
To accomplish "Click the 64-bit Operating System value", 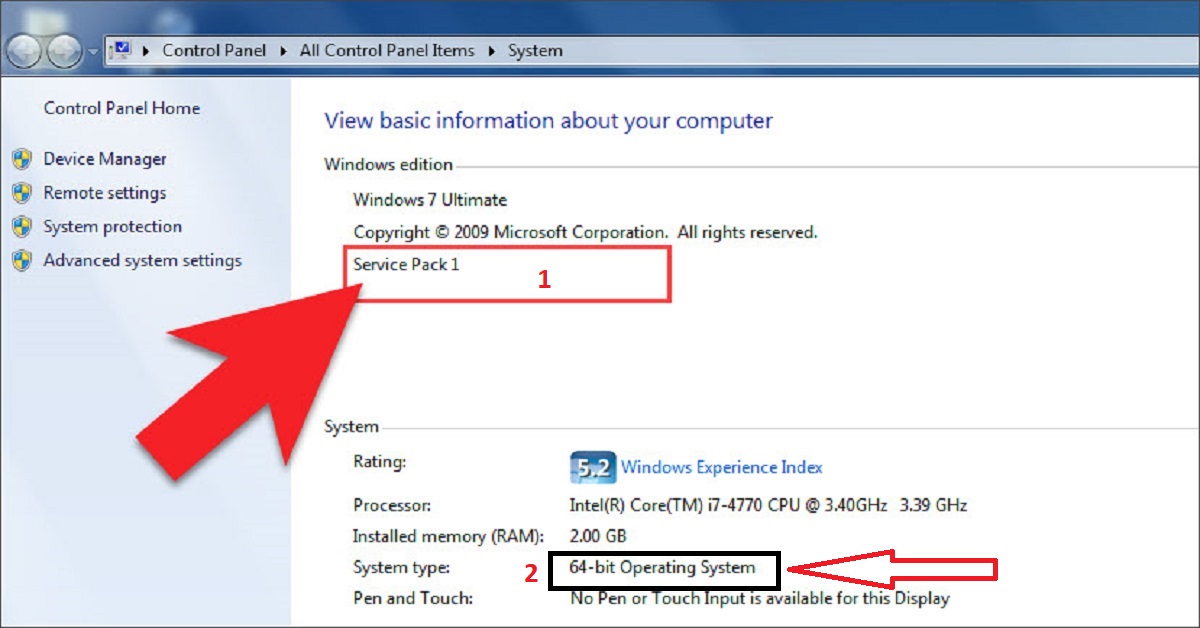I will (662, 568).
